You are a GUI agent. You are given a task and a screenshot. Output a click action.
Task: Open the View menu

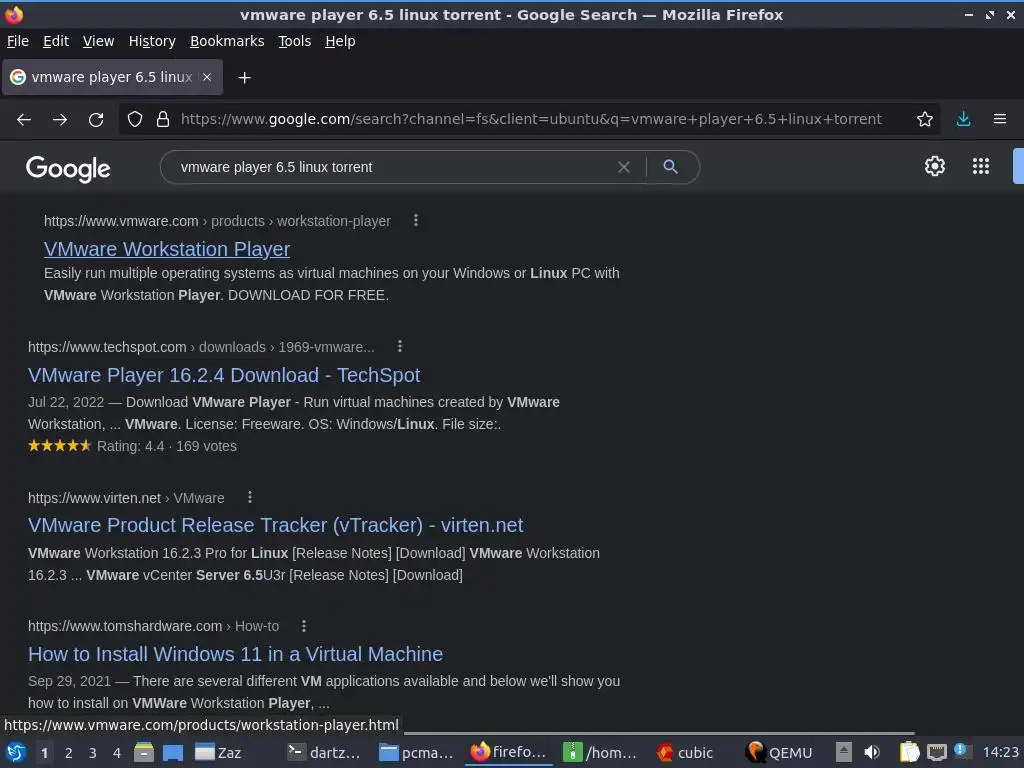click(98, 41)
